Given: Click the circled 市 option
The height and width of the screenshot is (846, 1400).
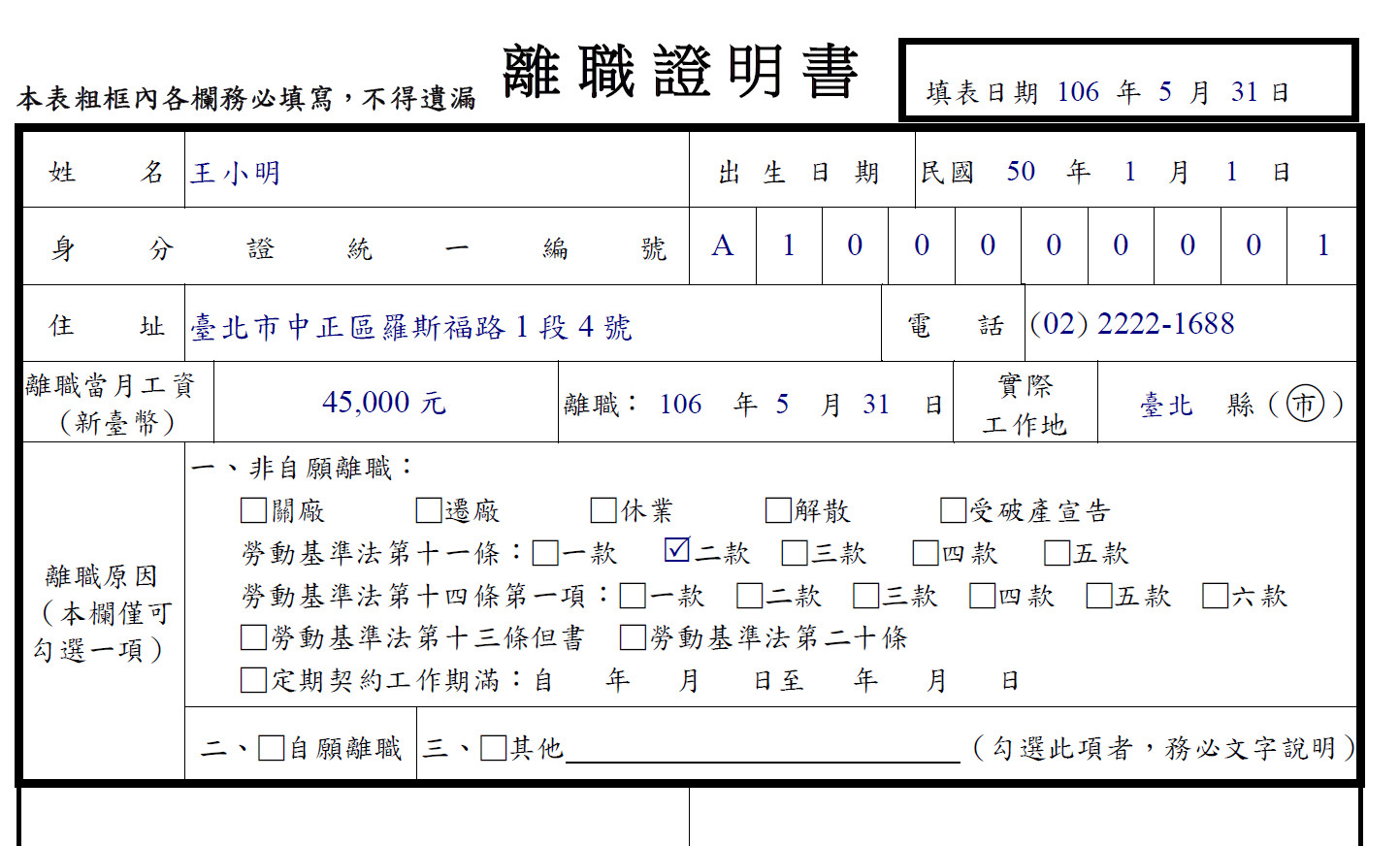Looking at the screenshot, I should (x=1305, y=404).
